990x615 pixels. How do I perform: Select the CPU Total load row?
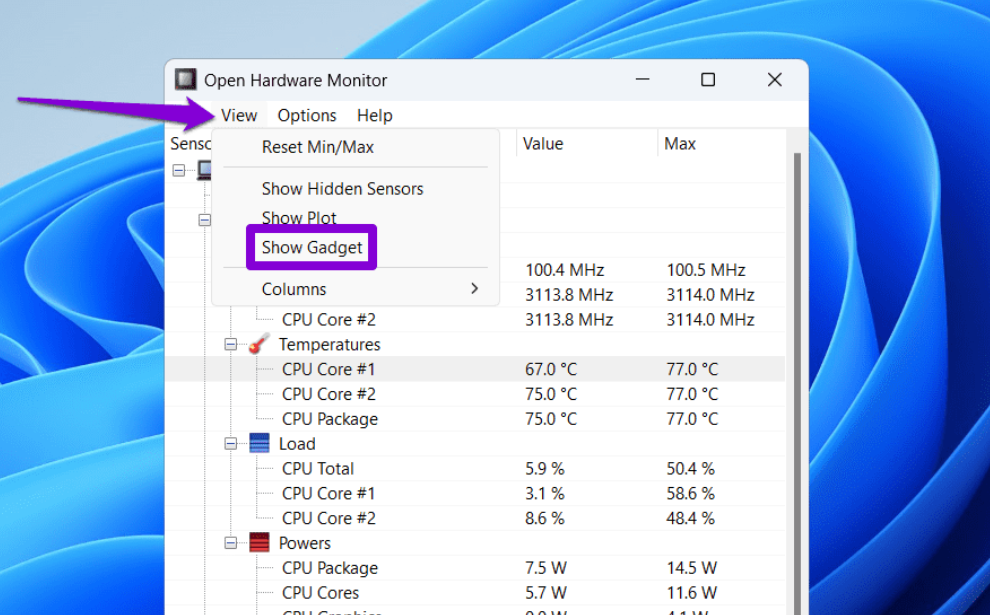(318, 468)
